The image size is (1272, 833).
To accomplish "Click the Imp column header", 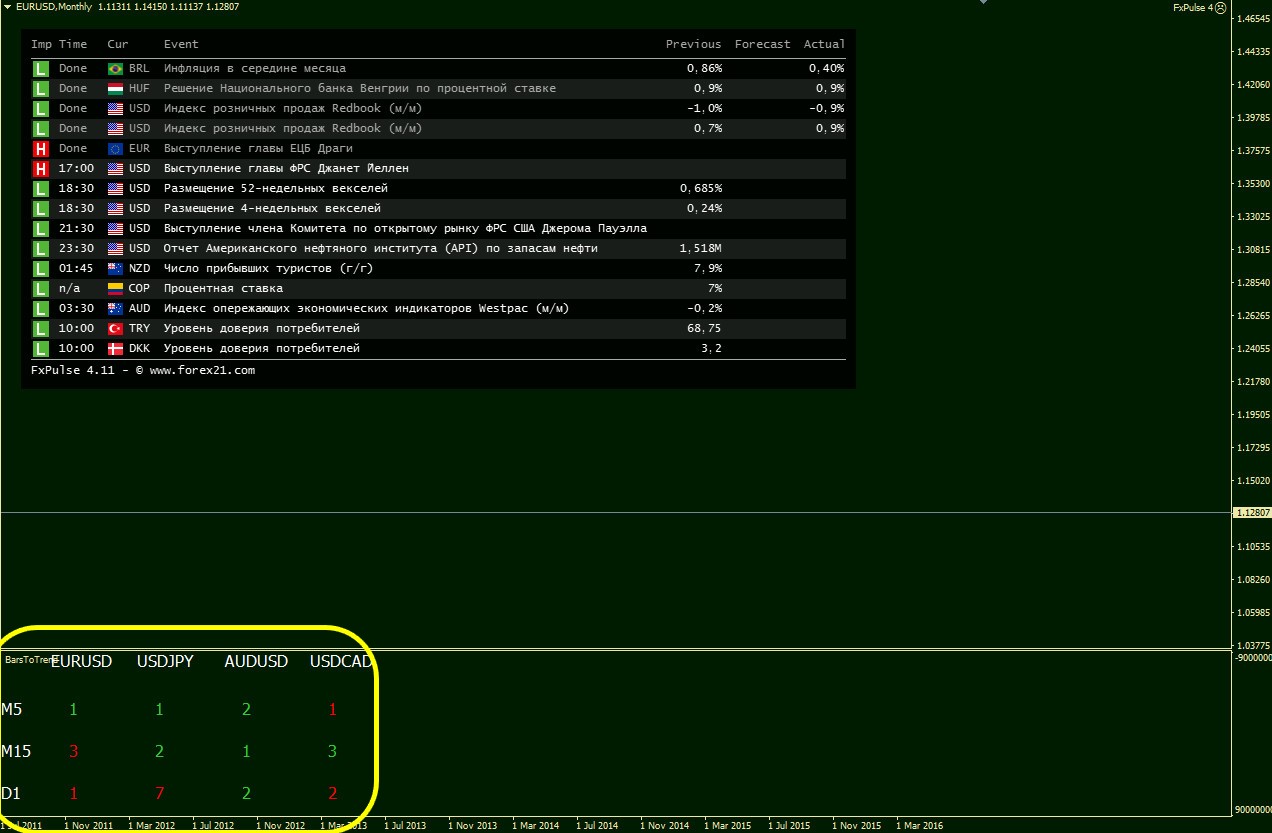I will pyautogui.click(x=41, y=44).
